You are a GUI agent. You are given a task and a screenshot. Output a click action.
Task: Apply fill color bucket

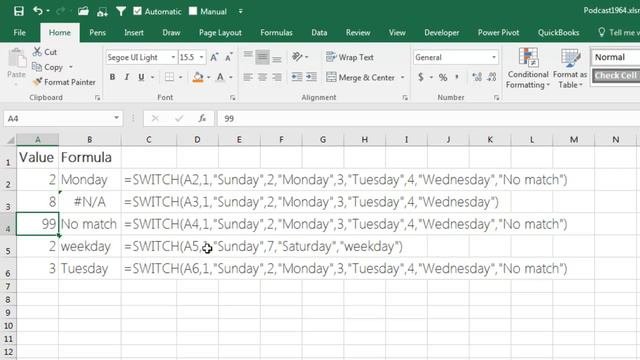pyautogui.click(x=198, y=77)
